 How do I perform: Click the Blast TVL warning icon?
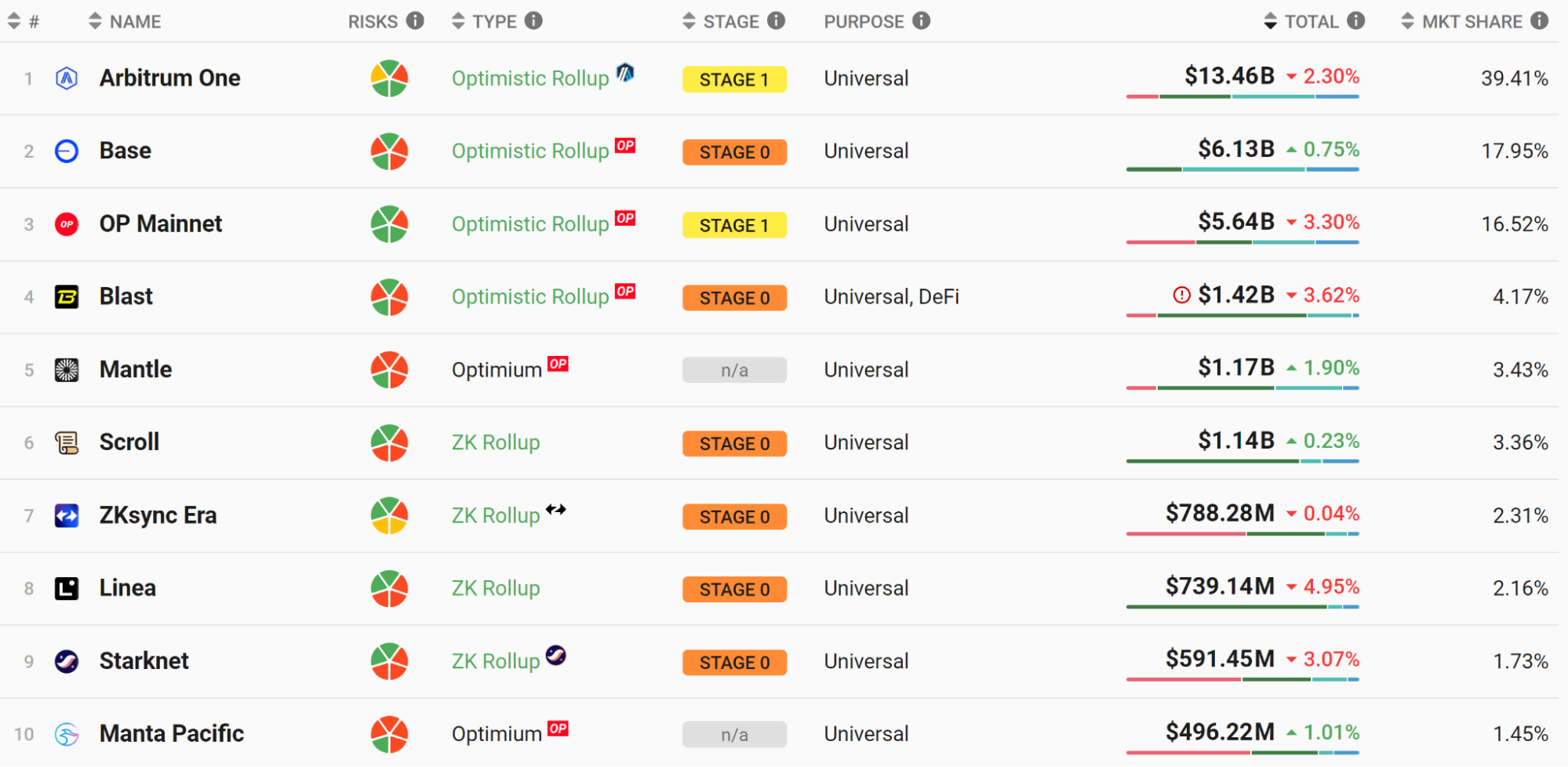(x=1181, y=295)
